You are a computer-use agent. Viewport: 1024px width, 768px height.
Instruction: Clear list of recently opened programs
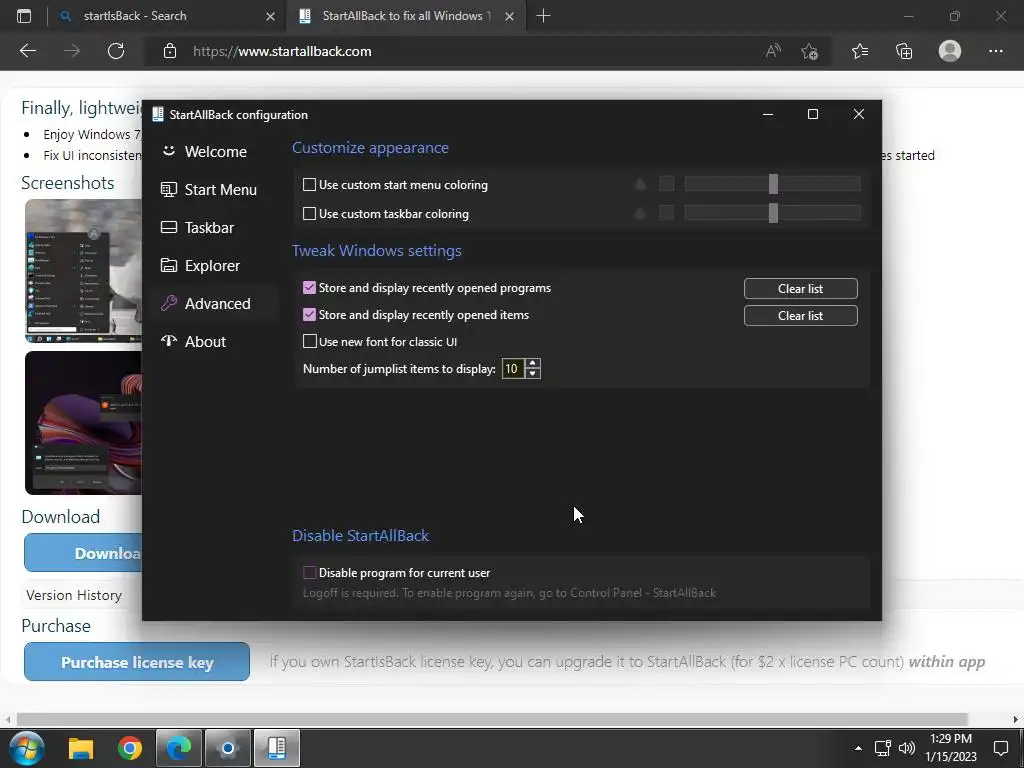[x=800, y=288]
